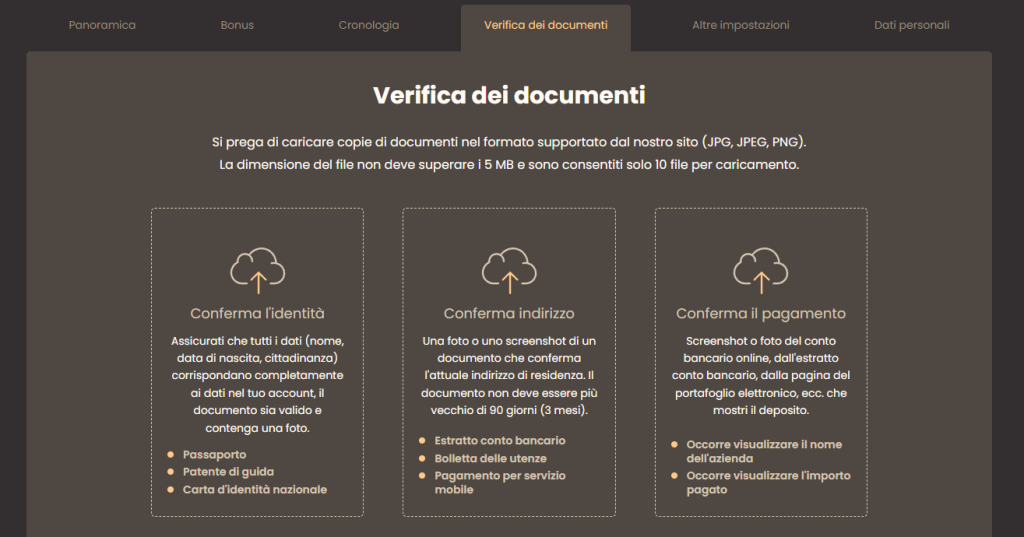
Task: Click the identity upload cloud icon
Action: point(257,269)
